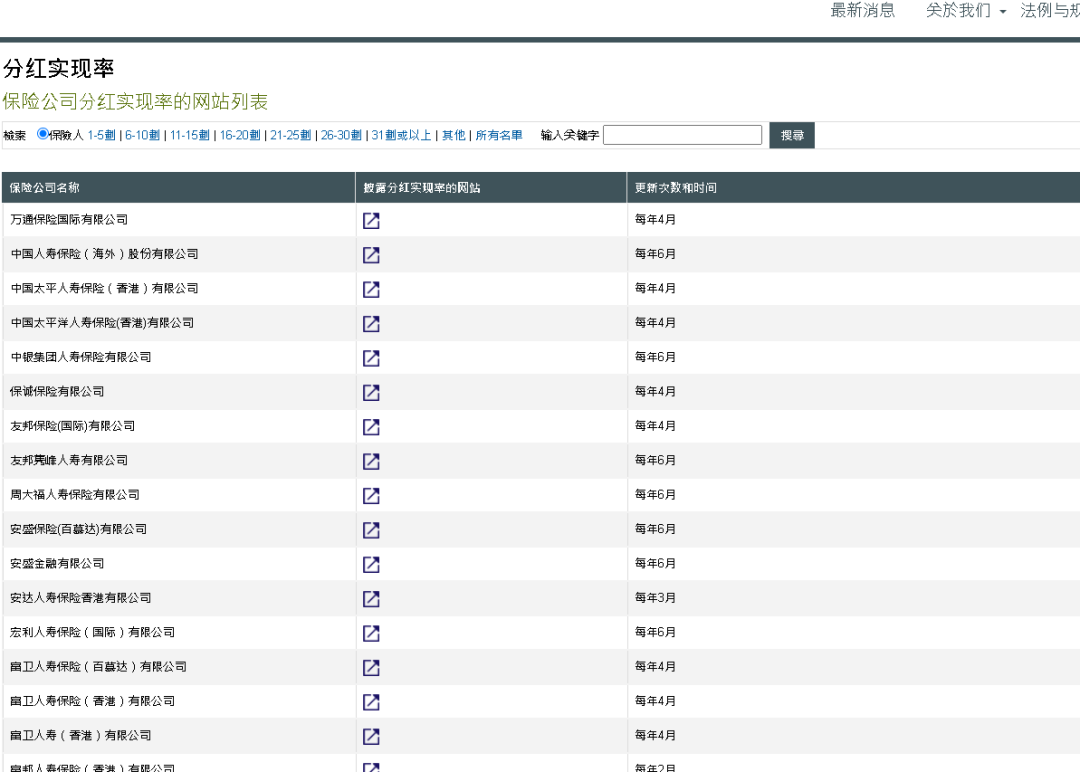Open the 最新消息 menu item

[x=862, y=11]
